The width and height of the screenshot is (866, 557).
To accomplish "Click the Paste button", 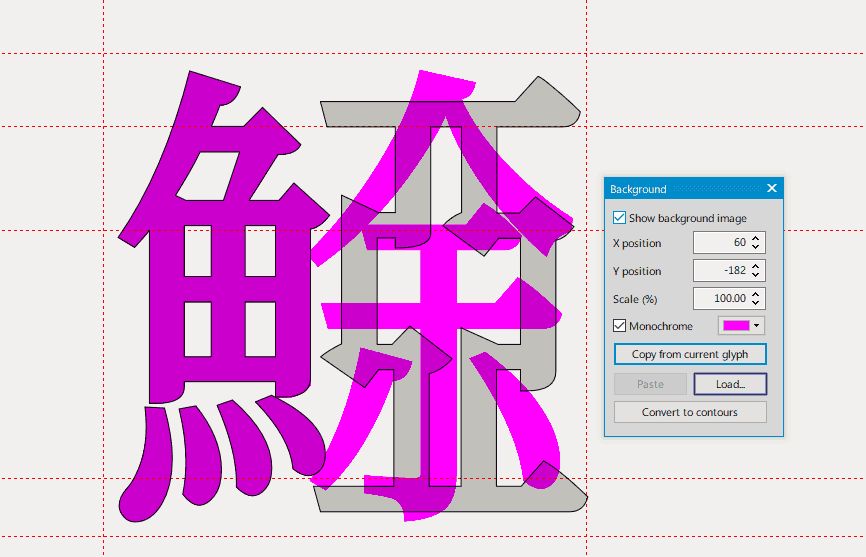I will 650,384.
